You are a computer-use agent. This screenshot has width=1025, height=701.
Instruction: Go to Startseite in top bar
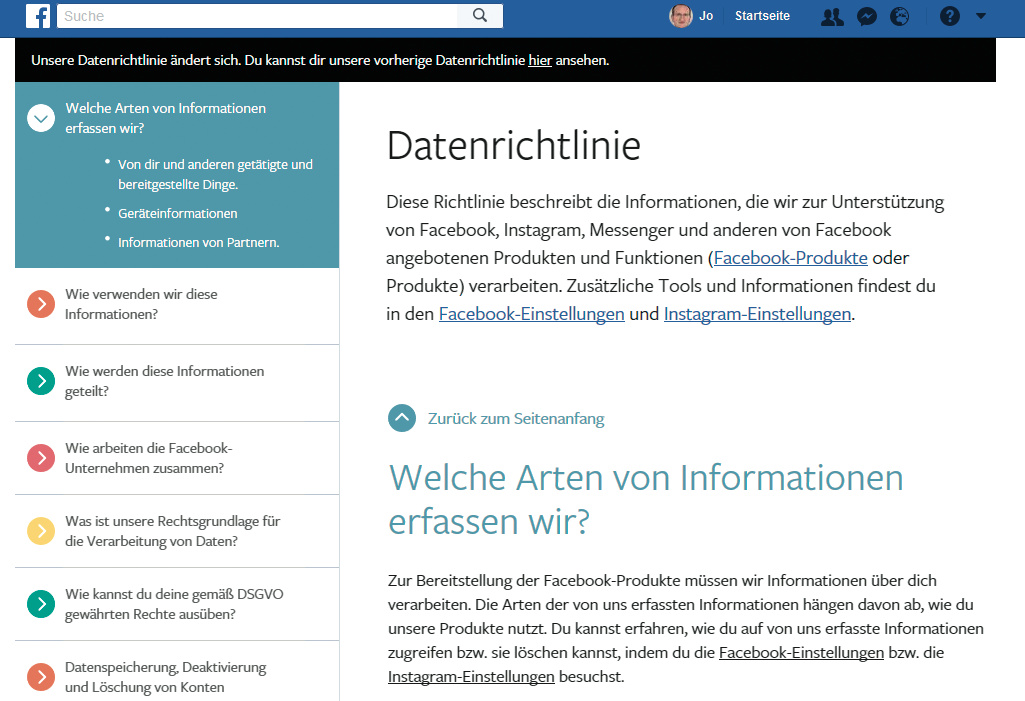[762, 16]
